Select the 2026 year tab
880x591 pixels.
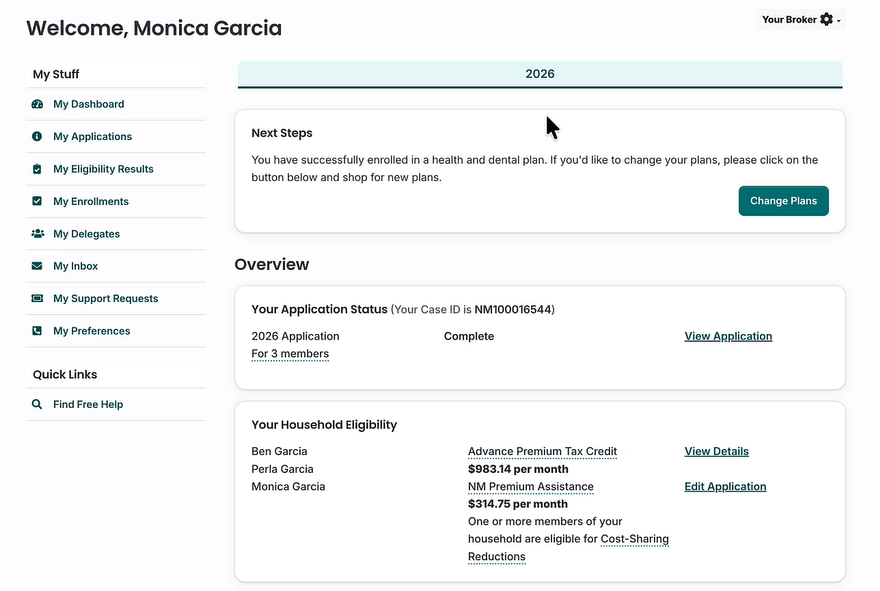pyautogui.click(x=540, y=74)
